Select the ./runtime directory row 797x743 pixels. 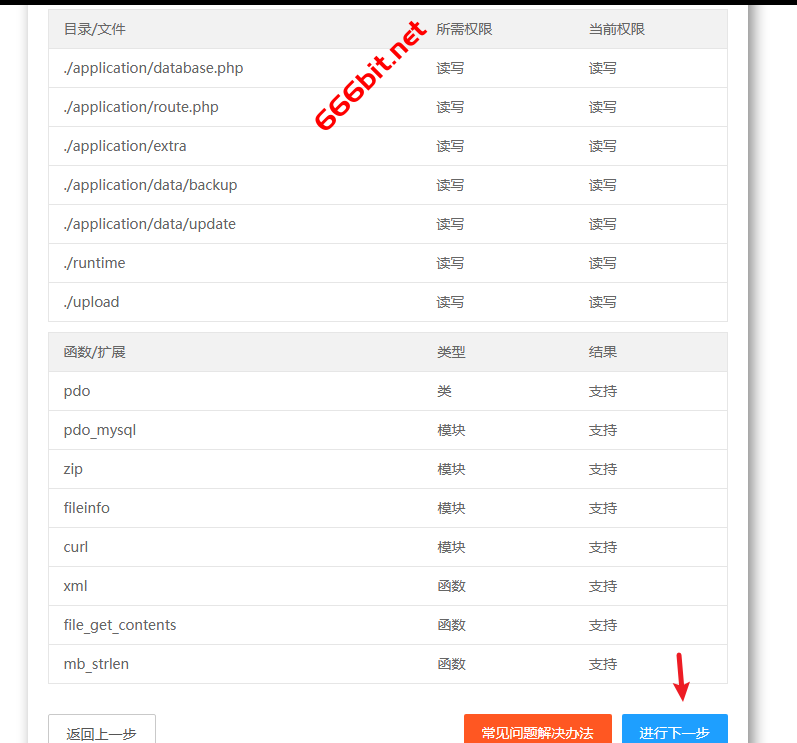click(x=94, y=263)
